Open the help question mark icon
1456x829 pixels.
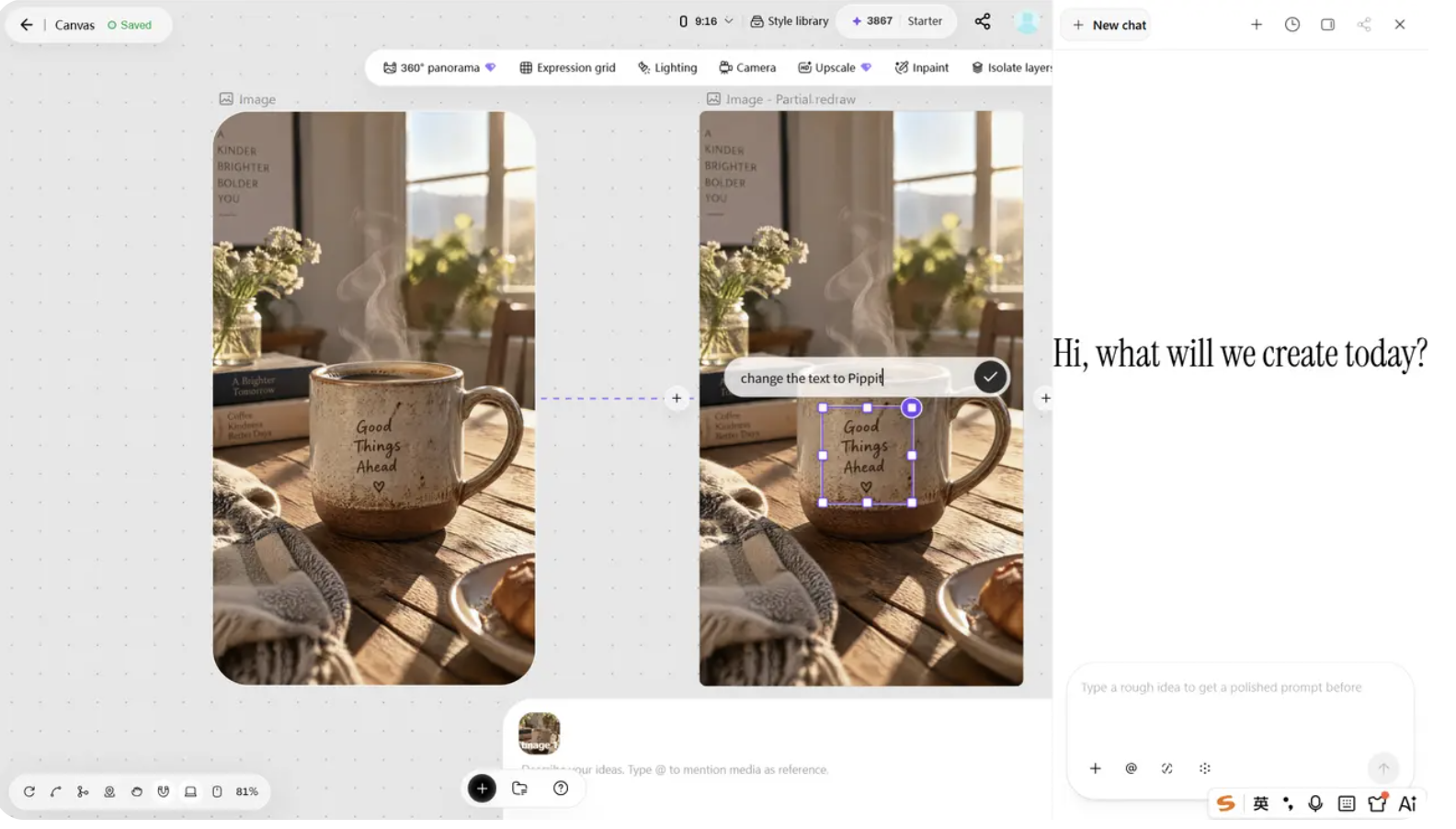(561, 789)
